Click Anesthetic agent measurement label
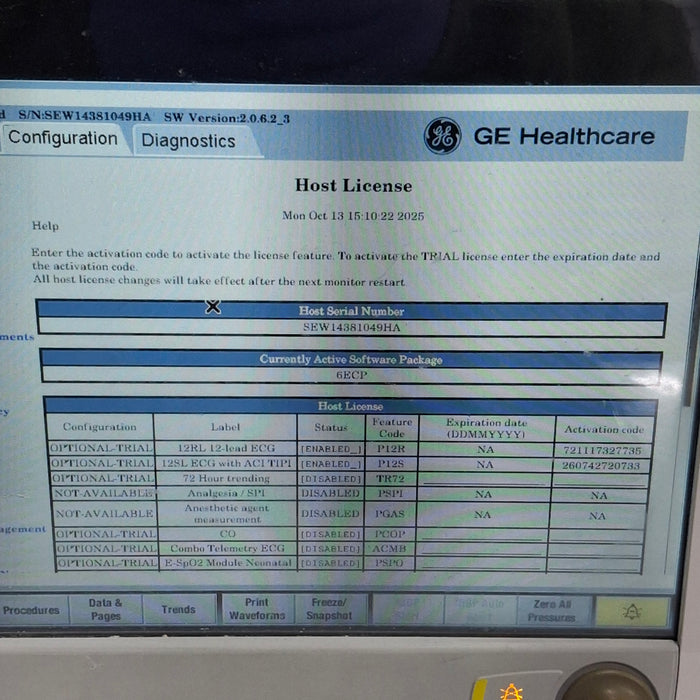The width and height of the screenshot is (700, 700). (x=227, y=514)
